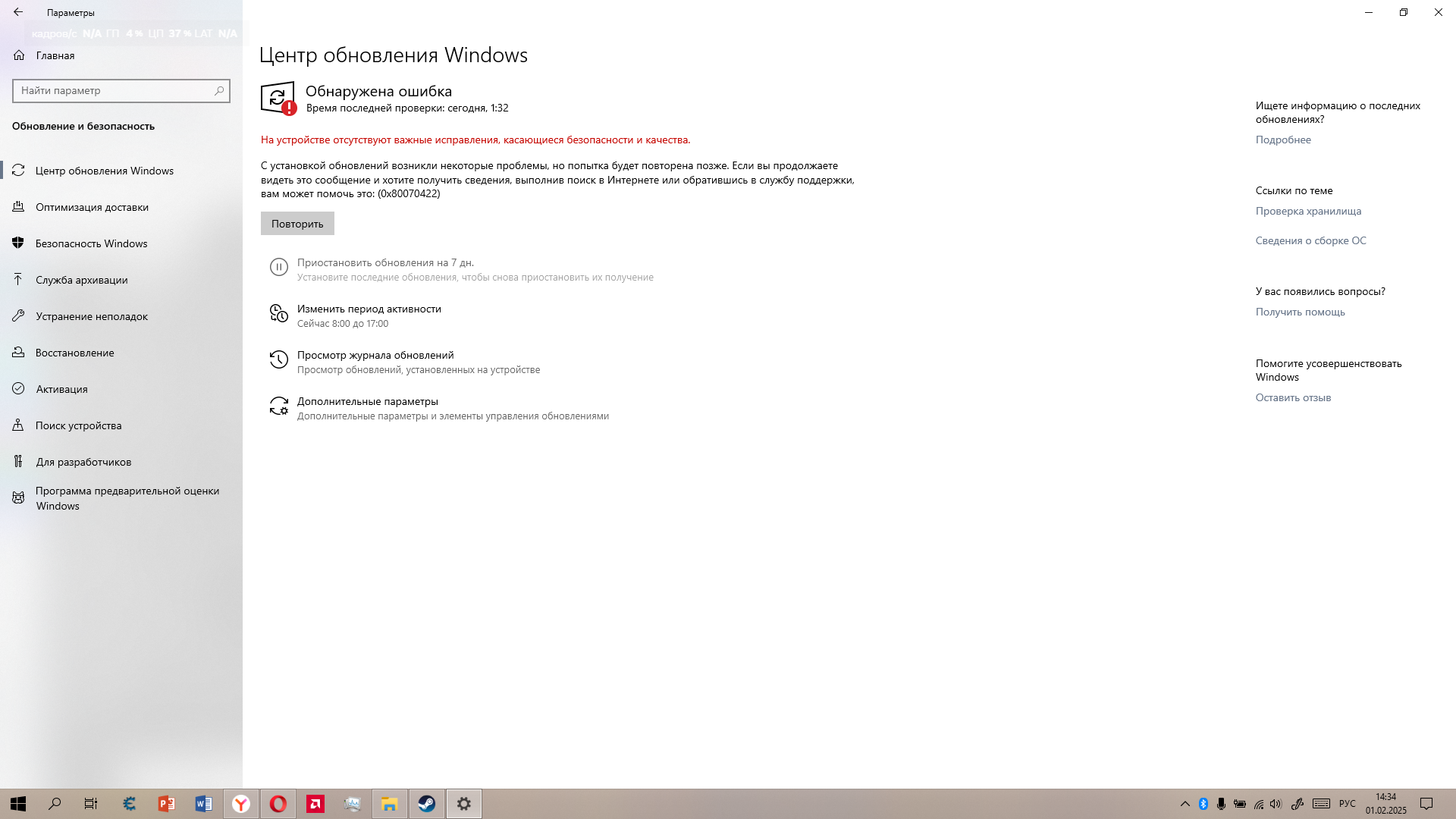Select Приостановить обновления на 7 дн.

click(385, 262)
